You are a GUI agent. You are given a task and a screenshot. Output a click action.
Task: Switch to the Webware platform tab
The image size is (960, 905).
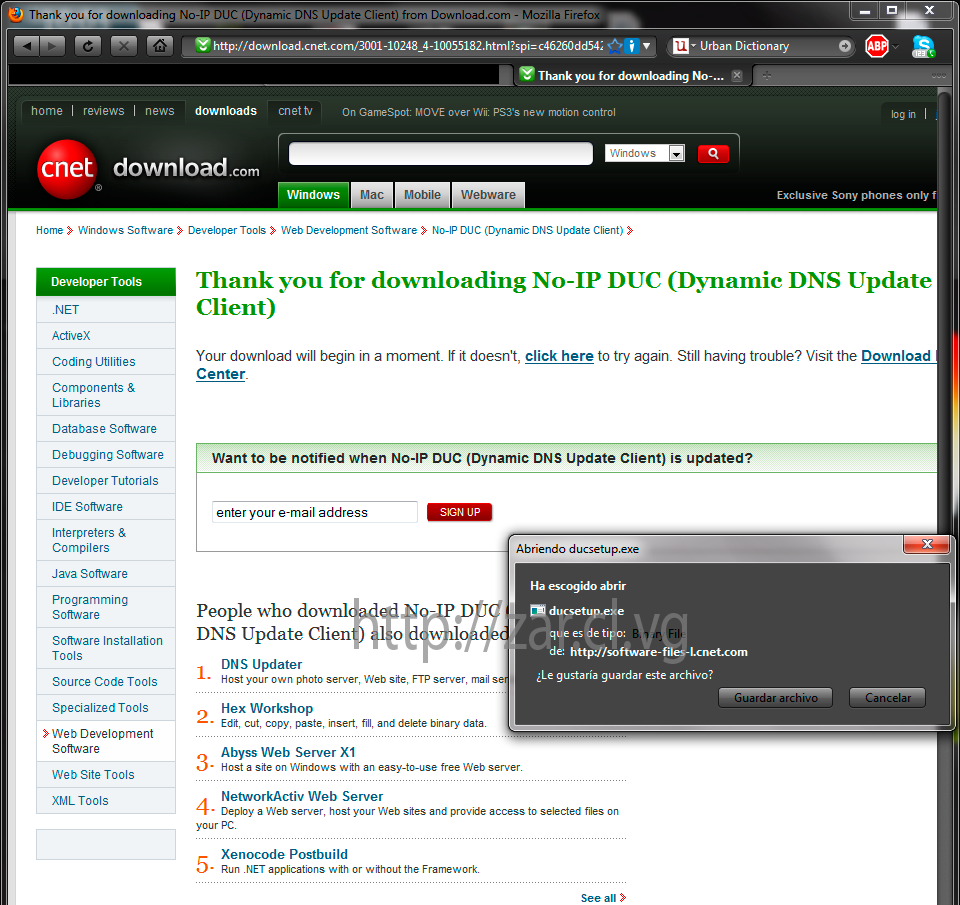point(488,195)
